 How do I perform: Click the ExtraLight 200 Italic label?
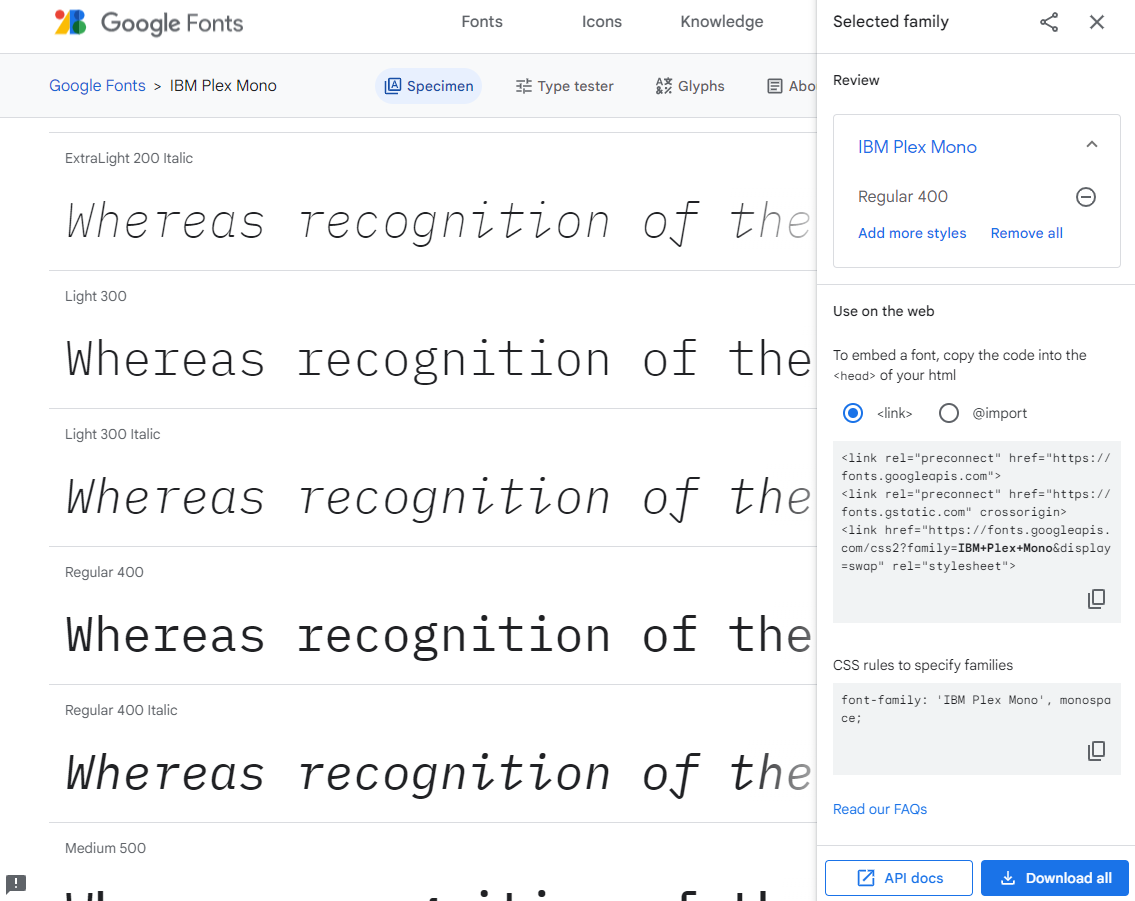coord(129,158)
